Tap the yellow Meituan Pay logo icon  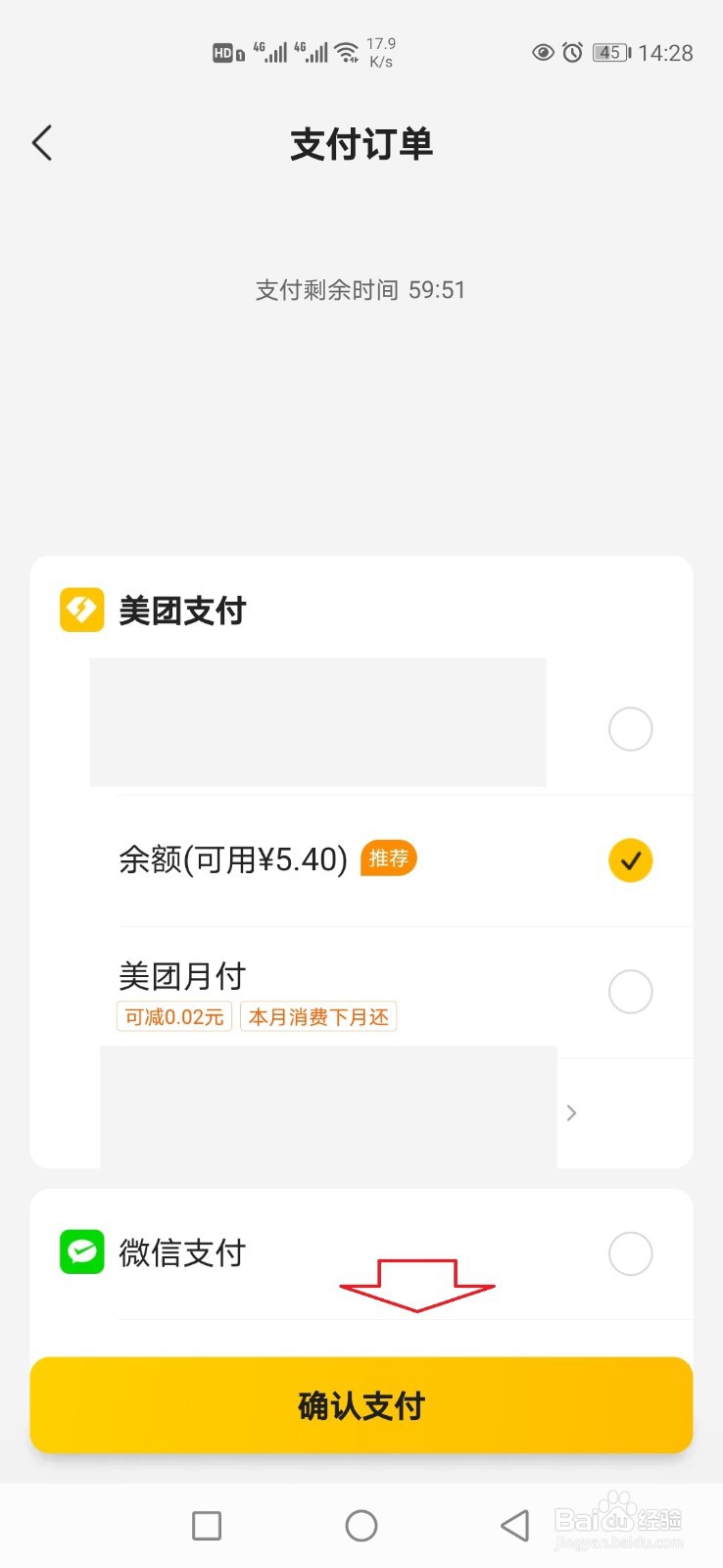click(82, 610)
